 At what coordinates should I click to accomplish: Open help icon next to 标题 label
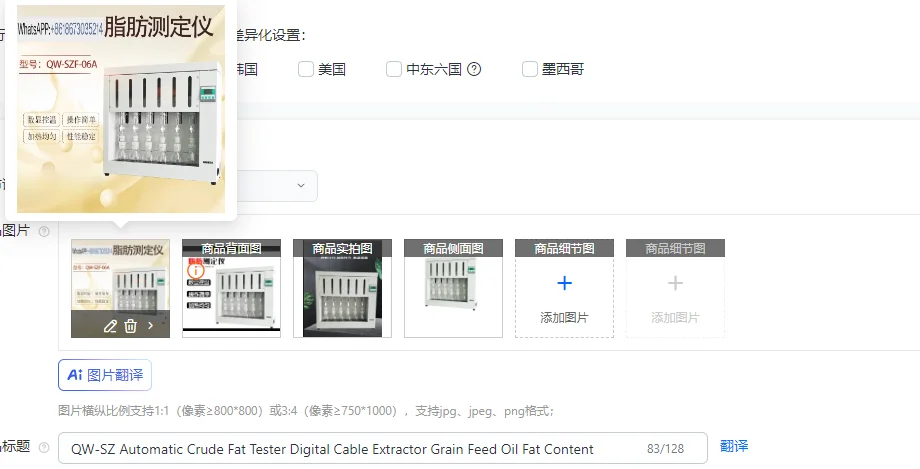43,447
